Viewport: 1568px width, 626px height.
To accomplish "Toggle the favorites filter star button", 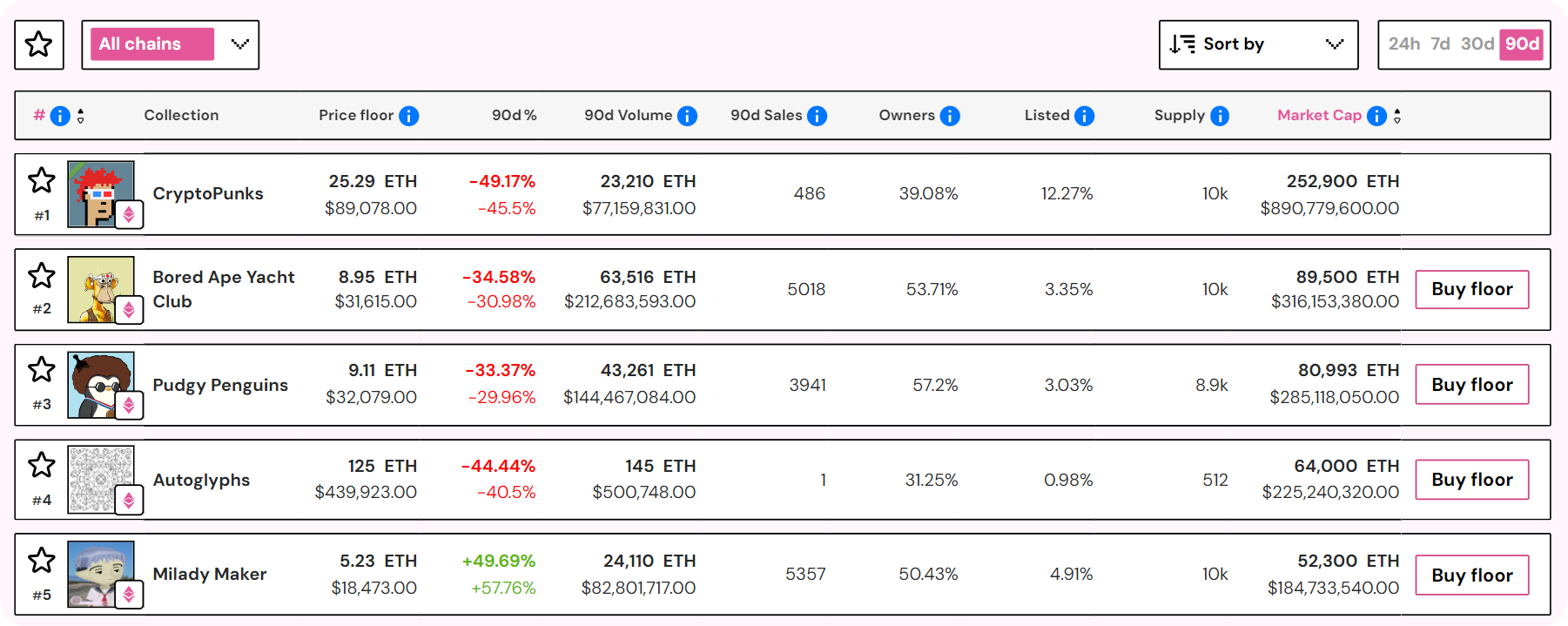I will 39,44.
